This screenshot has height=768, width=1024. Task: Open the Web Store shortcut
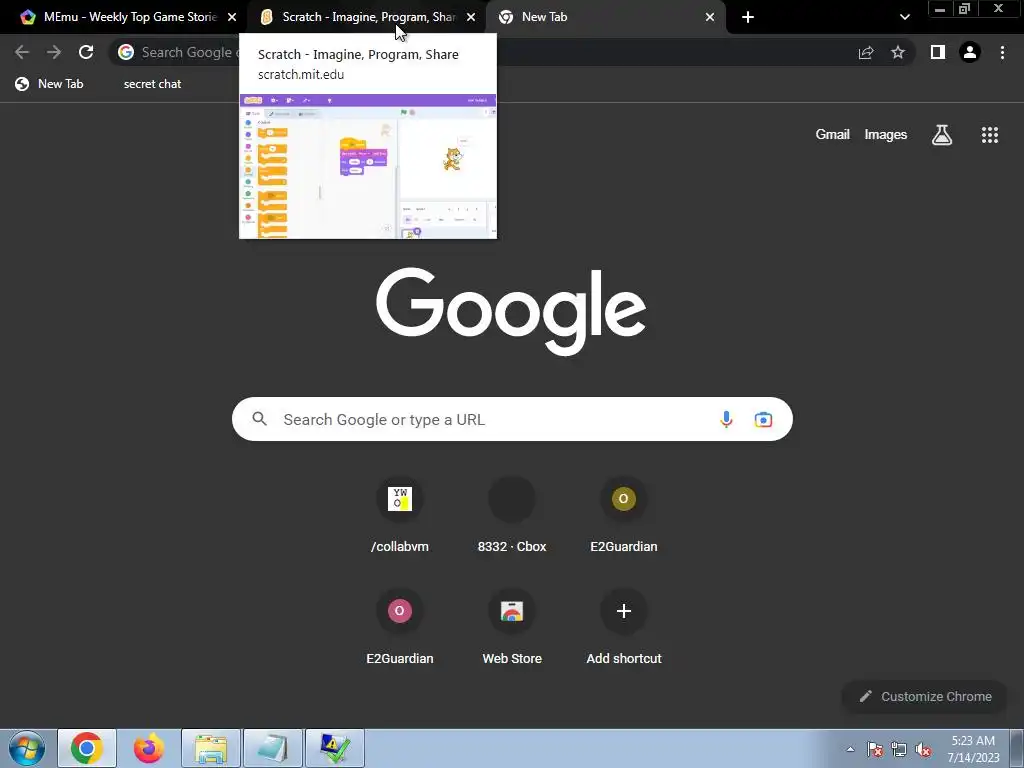click(x=512, y=628)
